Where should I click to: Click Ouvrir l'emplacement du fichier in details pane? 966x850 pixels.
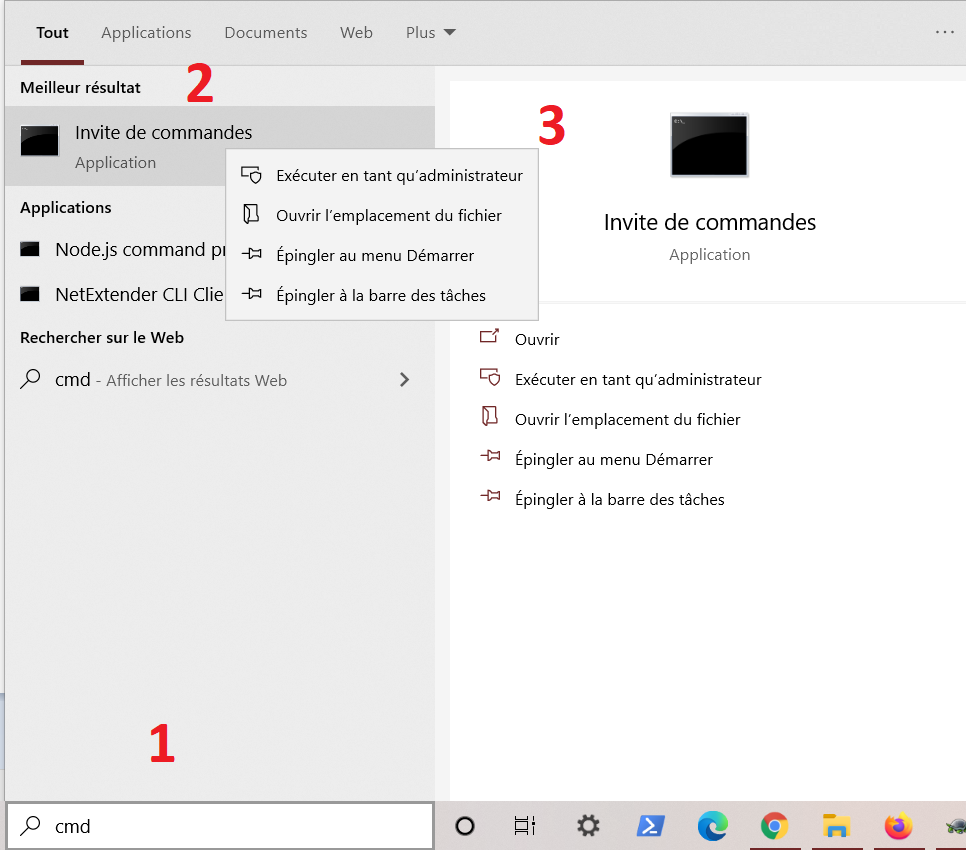[627, 419]
